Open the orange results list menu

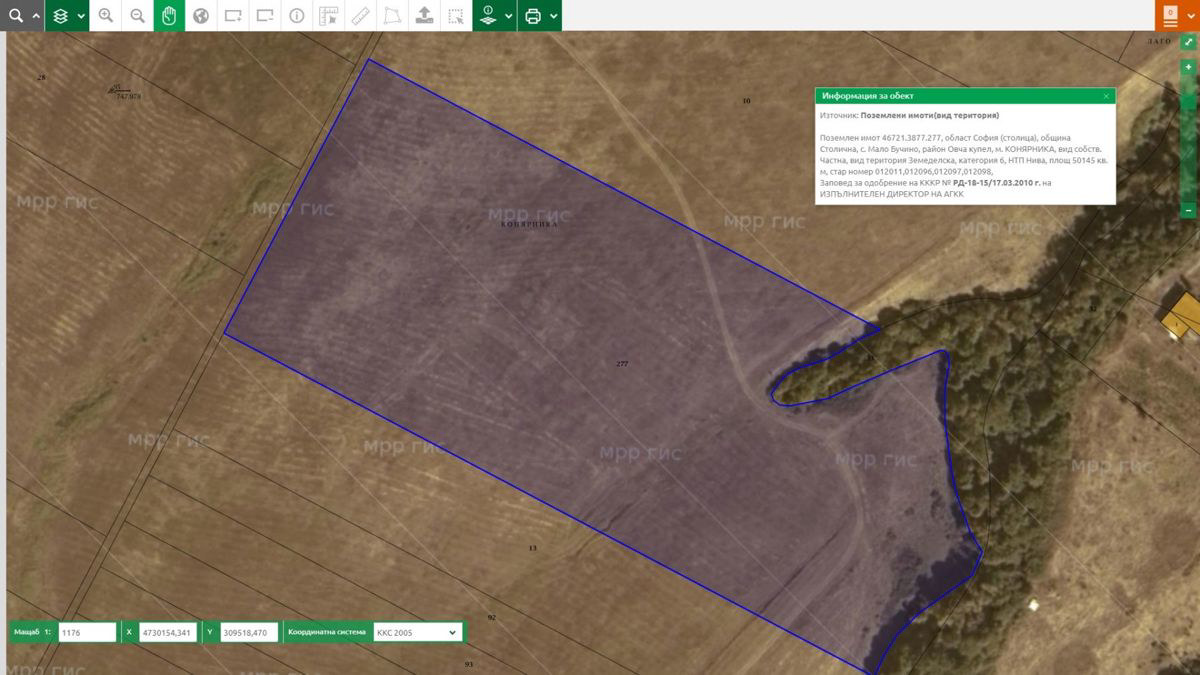1170,16
